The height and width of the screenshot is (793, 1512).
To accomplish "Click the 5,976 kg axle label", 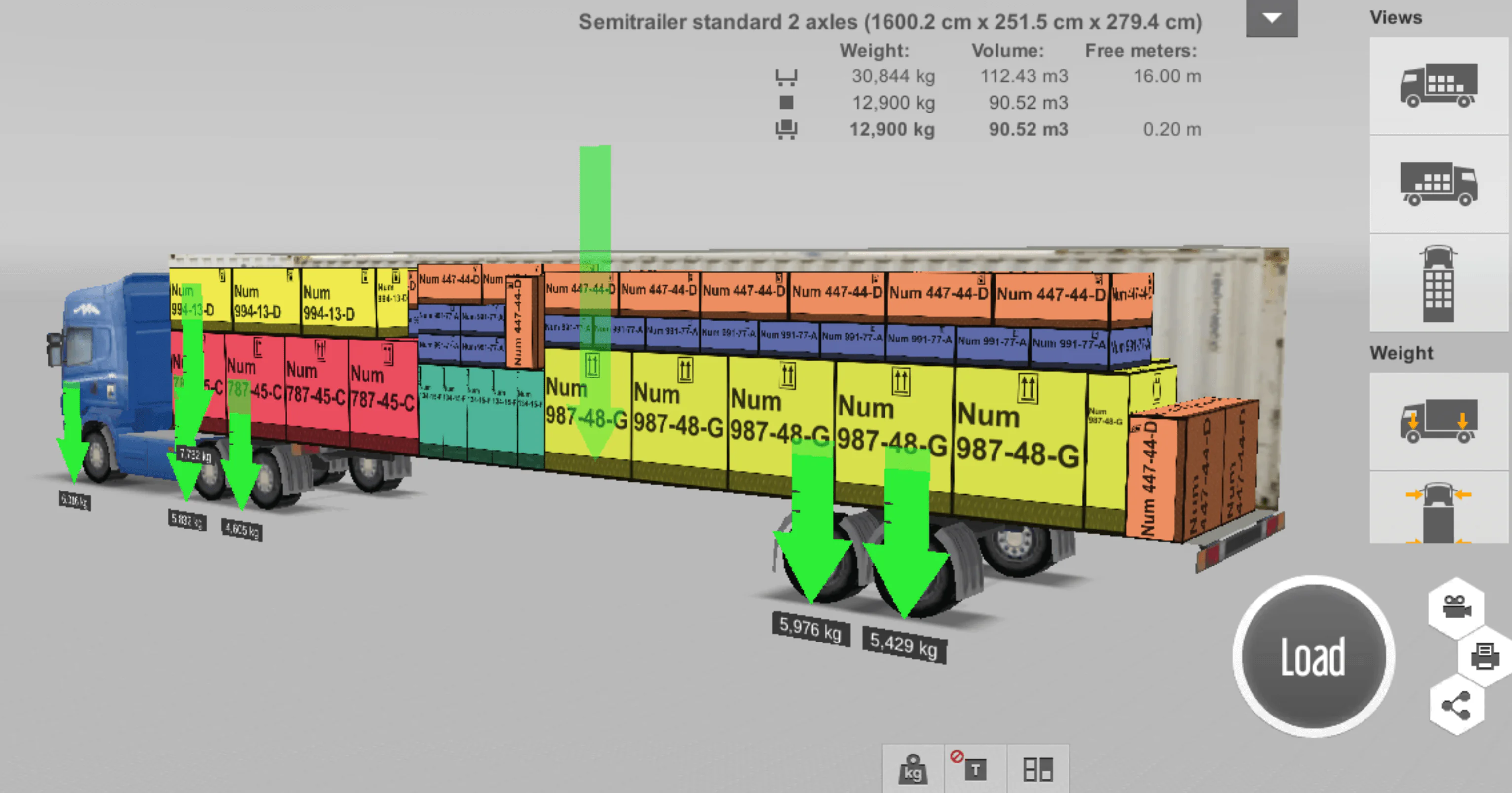I will point(811,629).
